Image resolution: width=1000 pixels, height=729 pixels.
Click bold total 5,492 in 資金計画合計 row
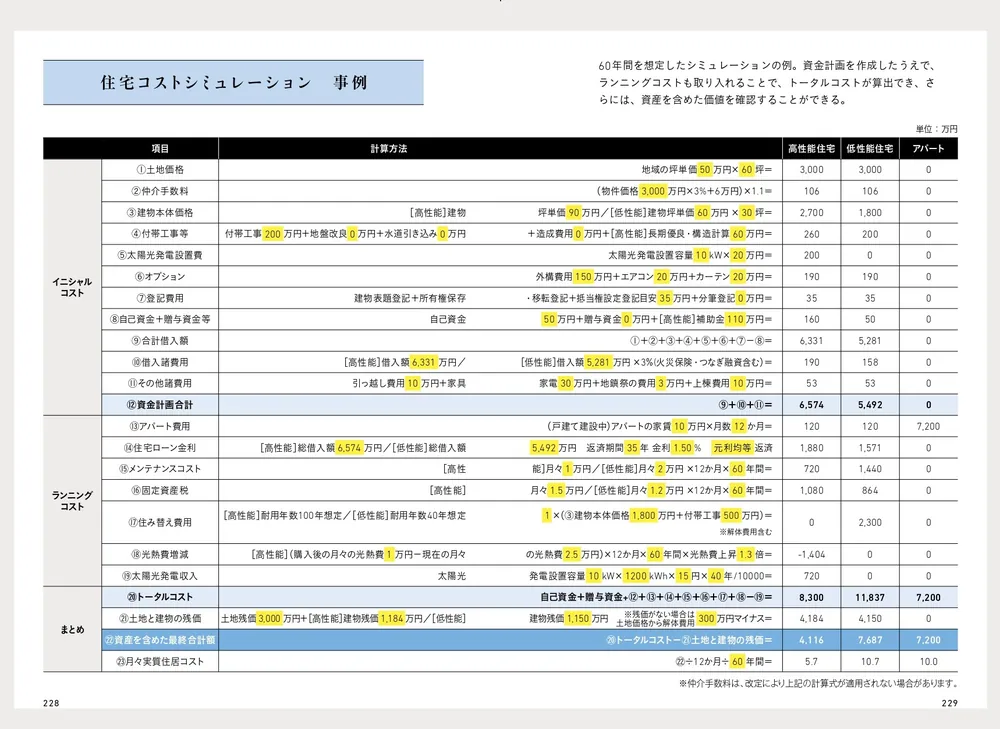[x=870, y=405]
